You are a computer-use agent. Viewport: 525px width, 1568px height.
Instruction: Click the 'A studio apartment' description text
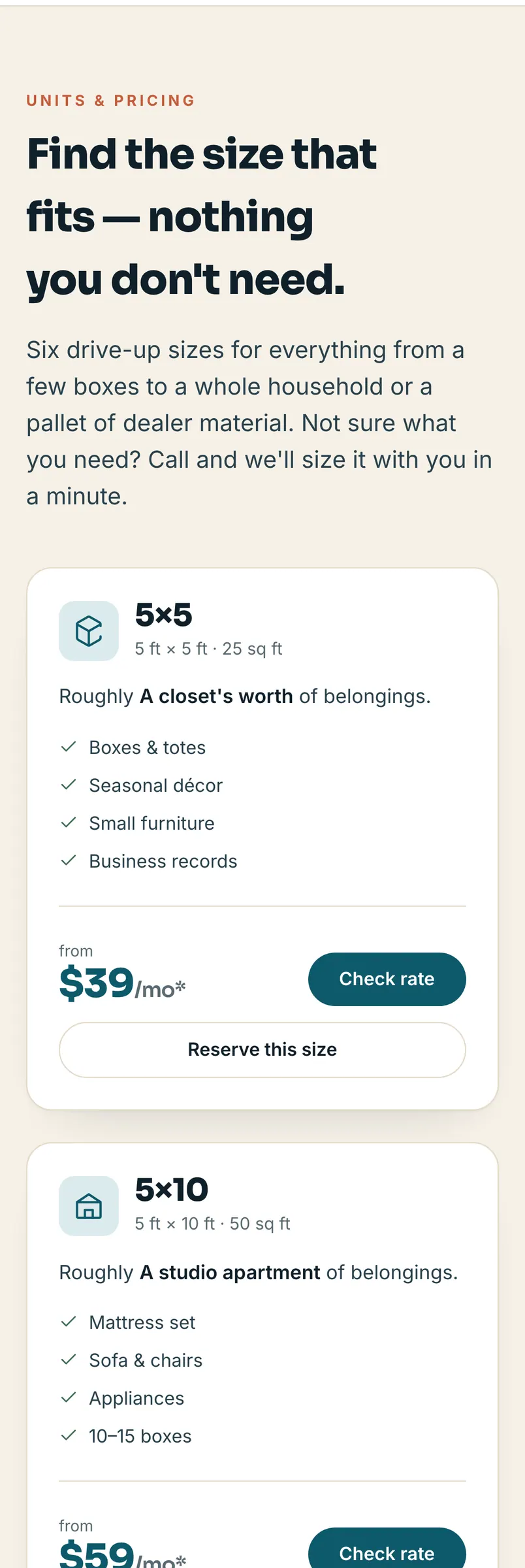pyautogui.click(x=230, y=1272)
